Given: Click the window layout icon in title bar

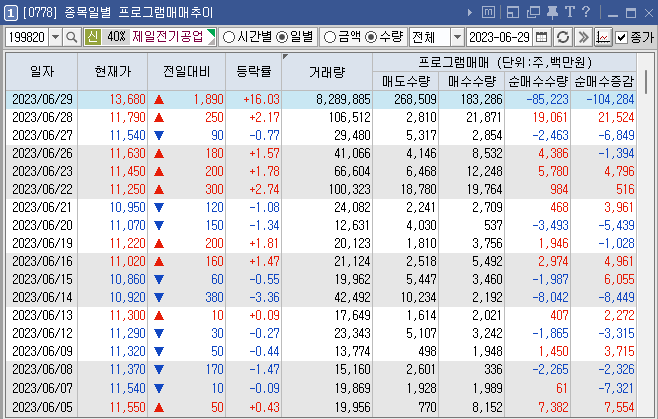Looking at the screenshot, I should (x=512, y=13).
